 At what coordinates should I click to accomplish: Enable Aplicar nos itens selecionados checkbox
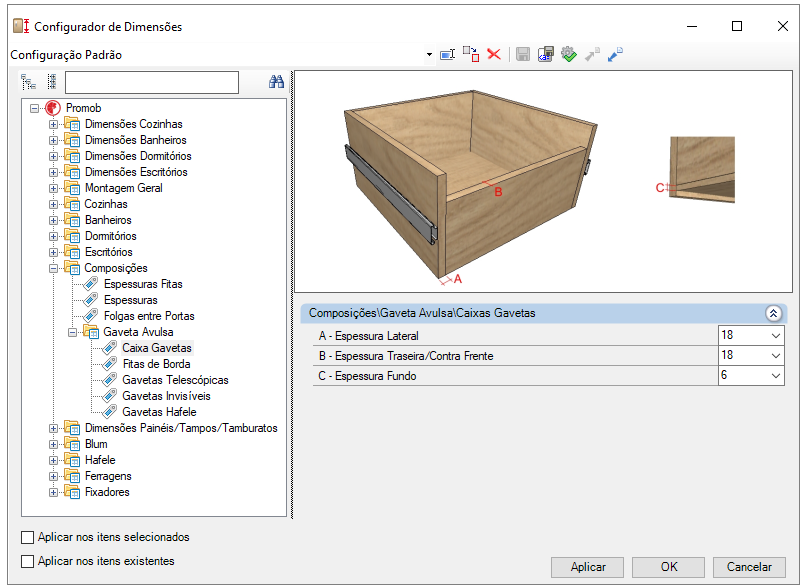(27, 537)
